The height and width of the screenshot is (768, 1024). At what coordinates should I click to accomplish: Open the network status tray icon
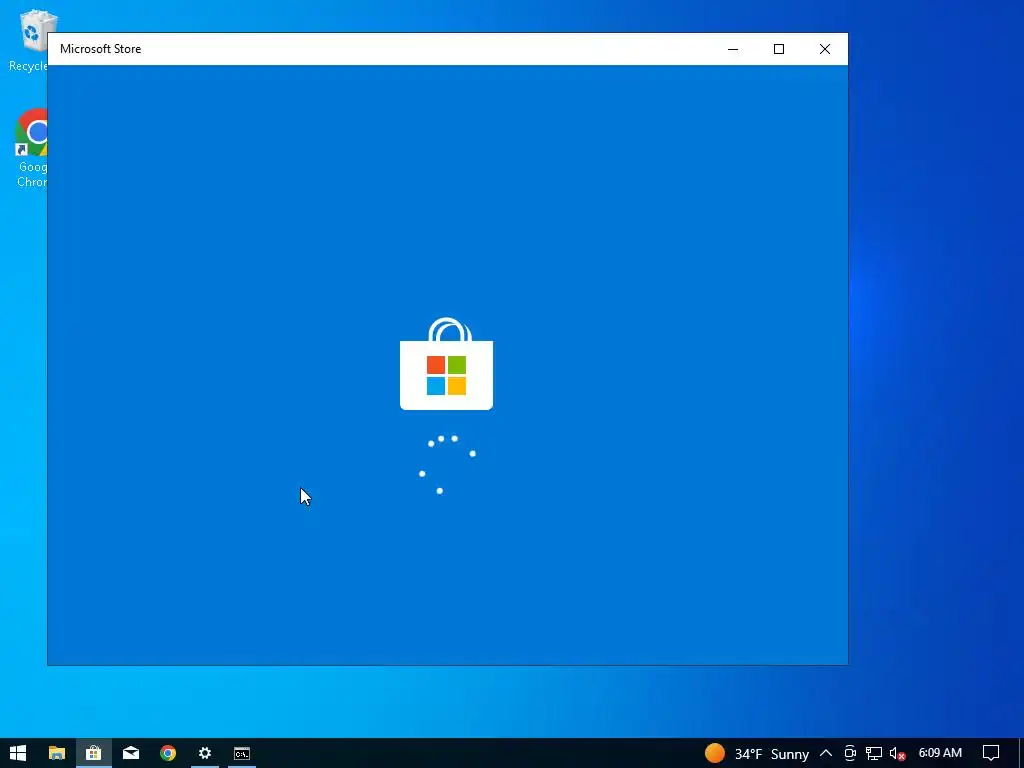(874, 753)
